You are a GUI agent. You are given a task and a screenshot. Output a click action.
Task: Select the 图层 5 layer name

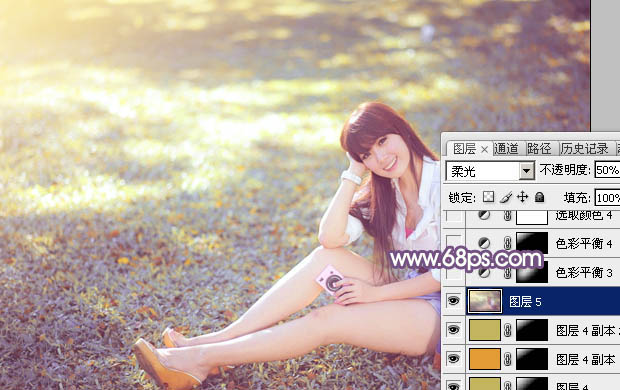pos(525,302)
